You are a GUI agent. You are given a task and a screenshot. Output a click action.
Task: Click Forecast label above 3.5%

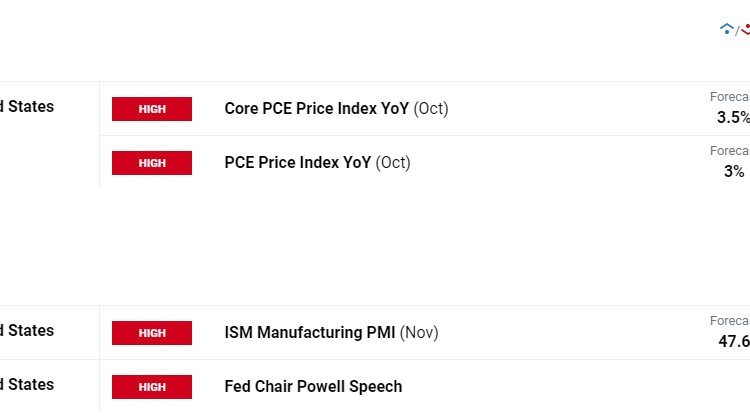pos(730,98)
